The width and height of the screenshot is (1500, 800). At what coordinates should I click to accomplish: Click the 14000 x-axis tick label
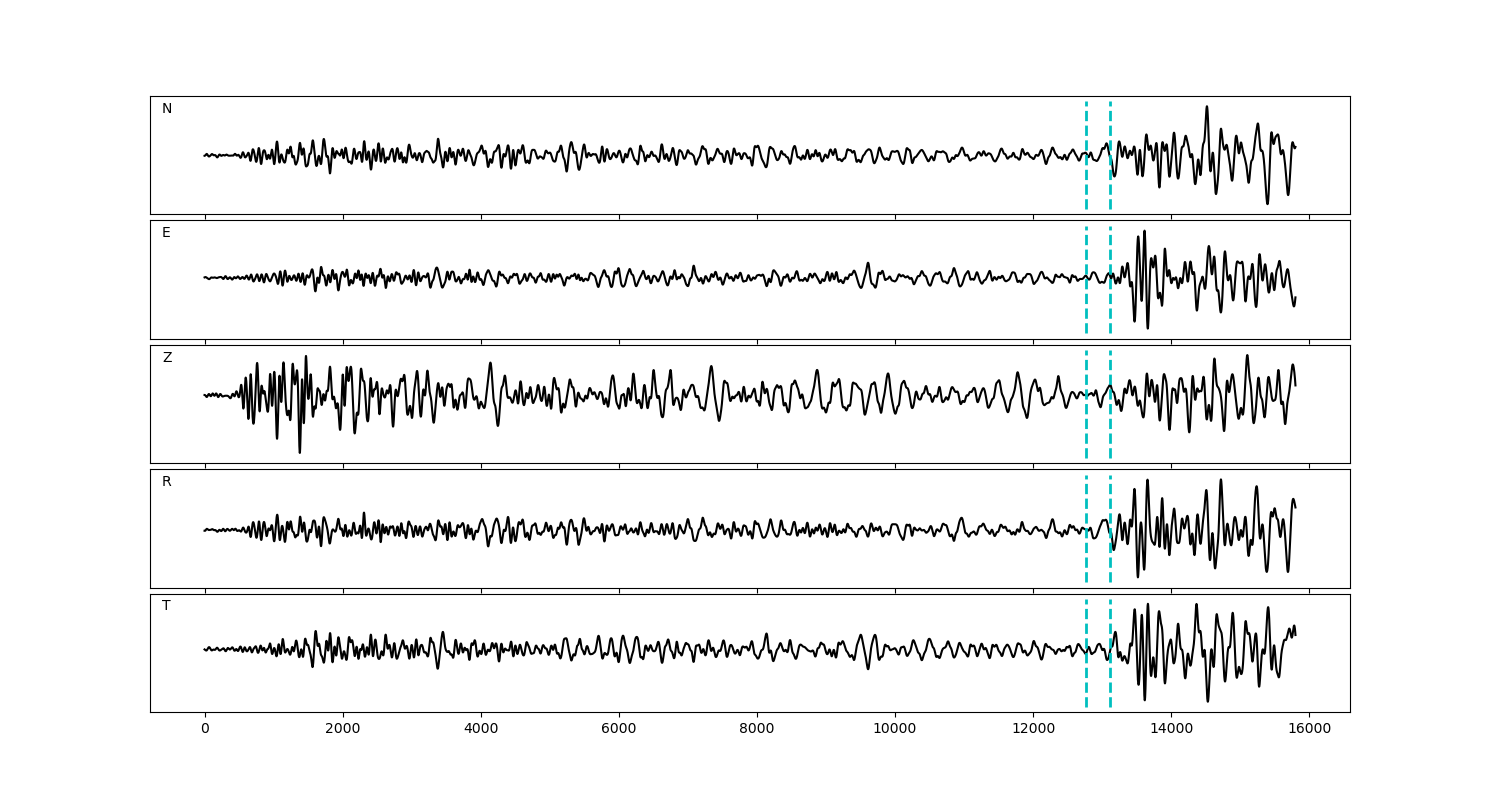1171,730
